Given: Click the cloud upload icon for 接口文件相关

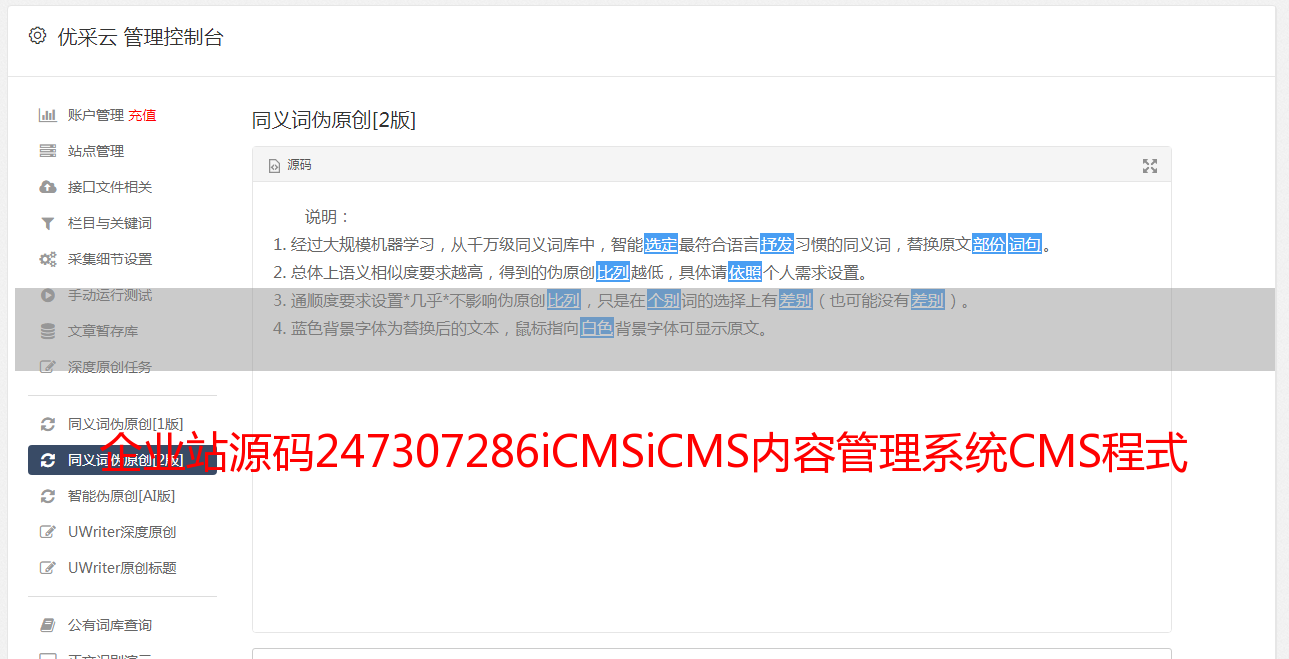Looking at the screenshot, I should pos(47,187).
